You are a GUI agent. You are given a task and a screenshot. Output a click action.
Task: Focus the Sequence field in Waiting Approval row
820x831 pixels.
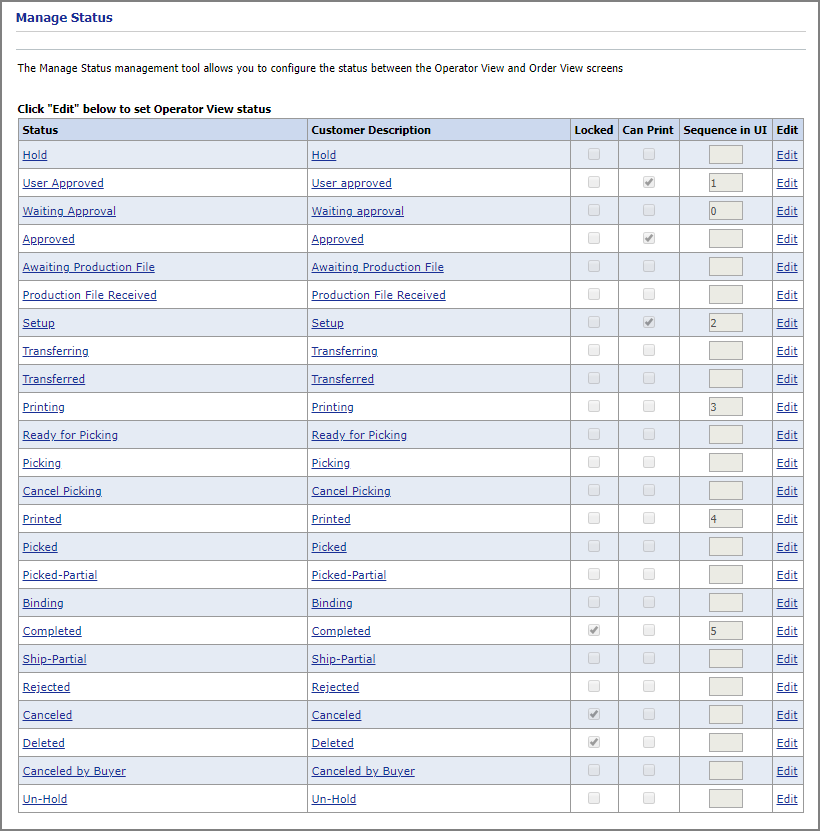(x=726, y=211)
